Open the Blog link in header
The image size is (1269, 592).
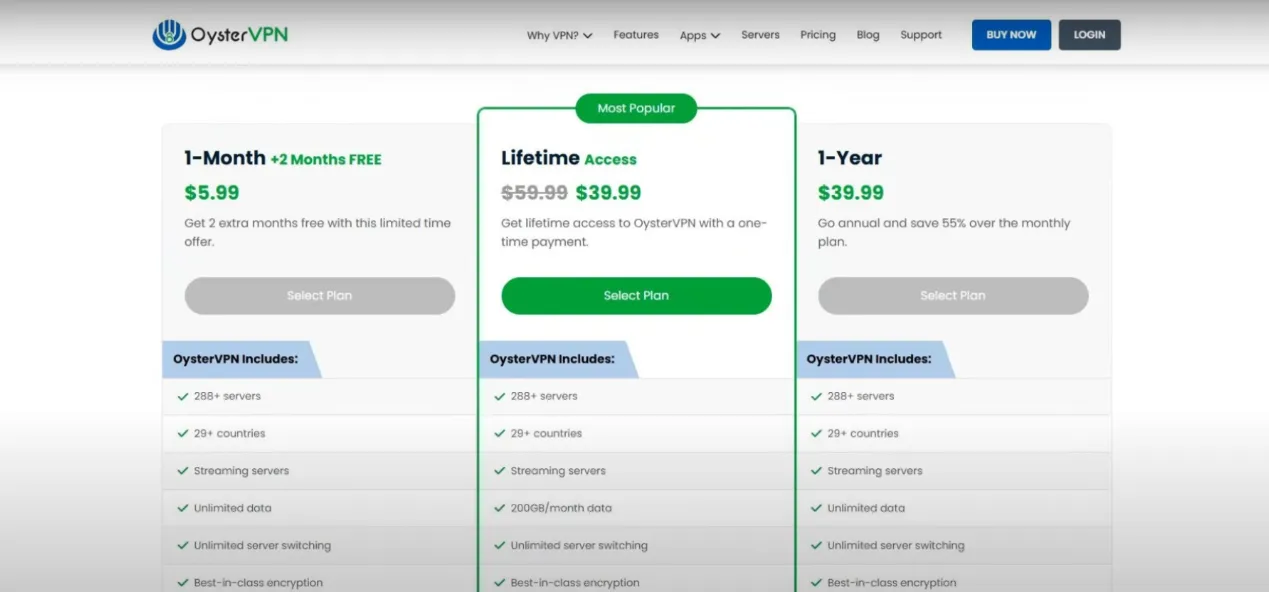click(x=868, y=35)
